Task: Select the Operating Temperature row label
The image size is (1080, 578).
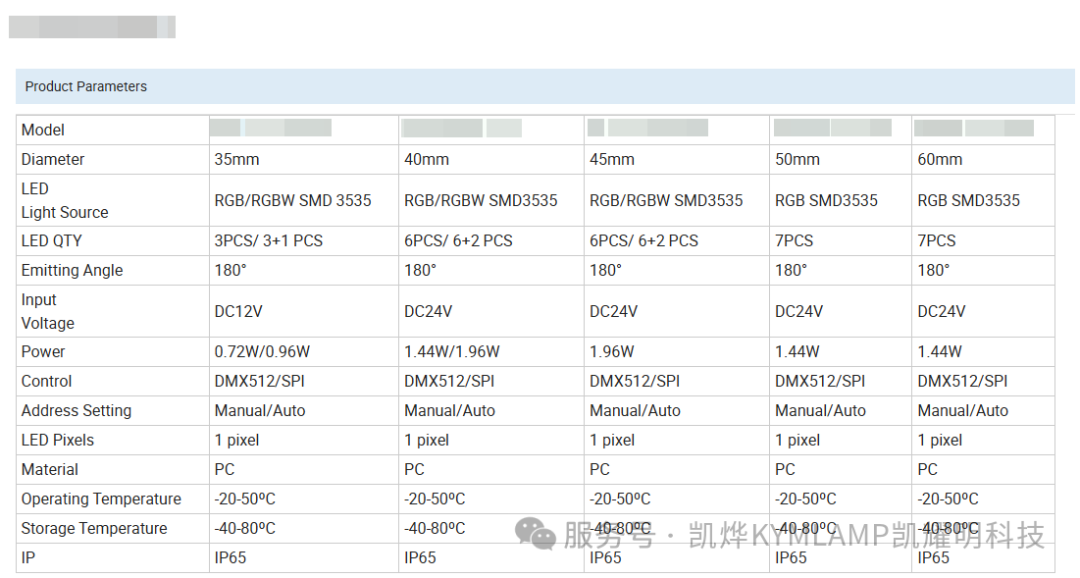Action: (x=101, y=499)
